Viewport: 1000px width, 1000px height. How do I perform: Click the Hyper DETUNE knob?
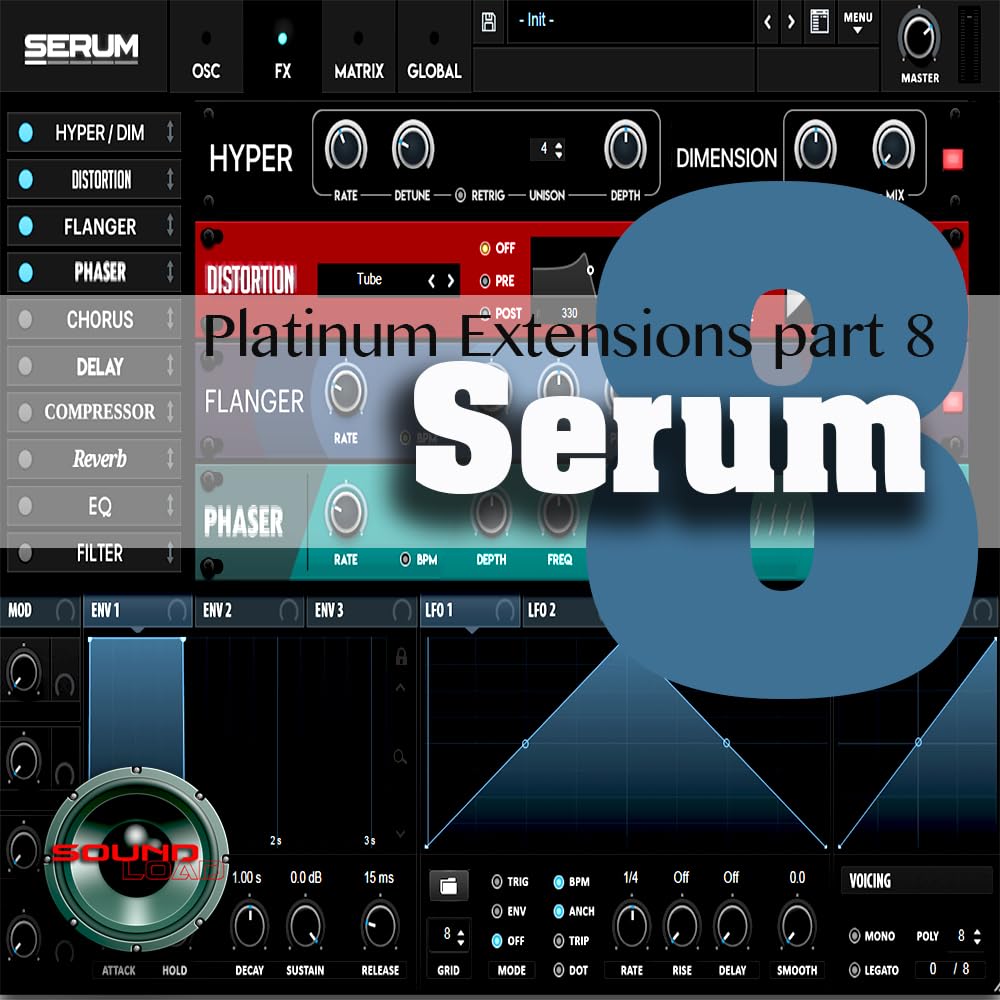413,146
